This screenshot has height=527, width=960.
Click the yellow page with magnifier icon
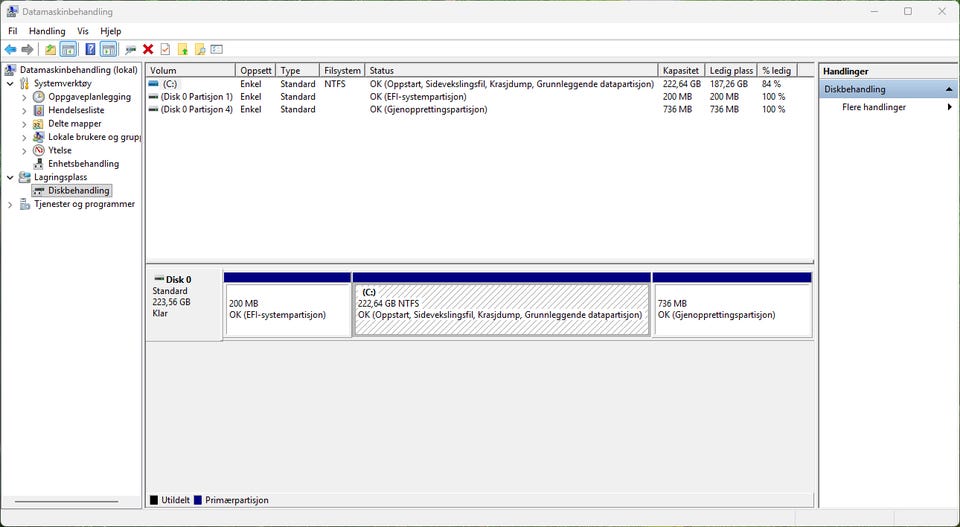(x=200, y=50)
